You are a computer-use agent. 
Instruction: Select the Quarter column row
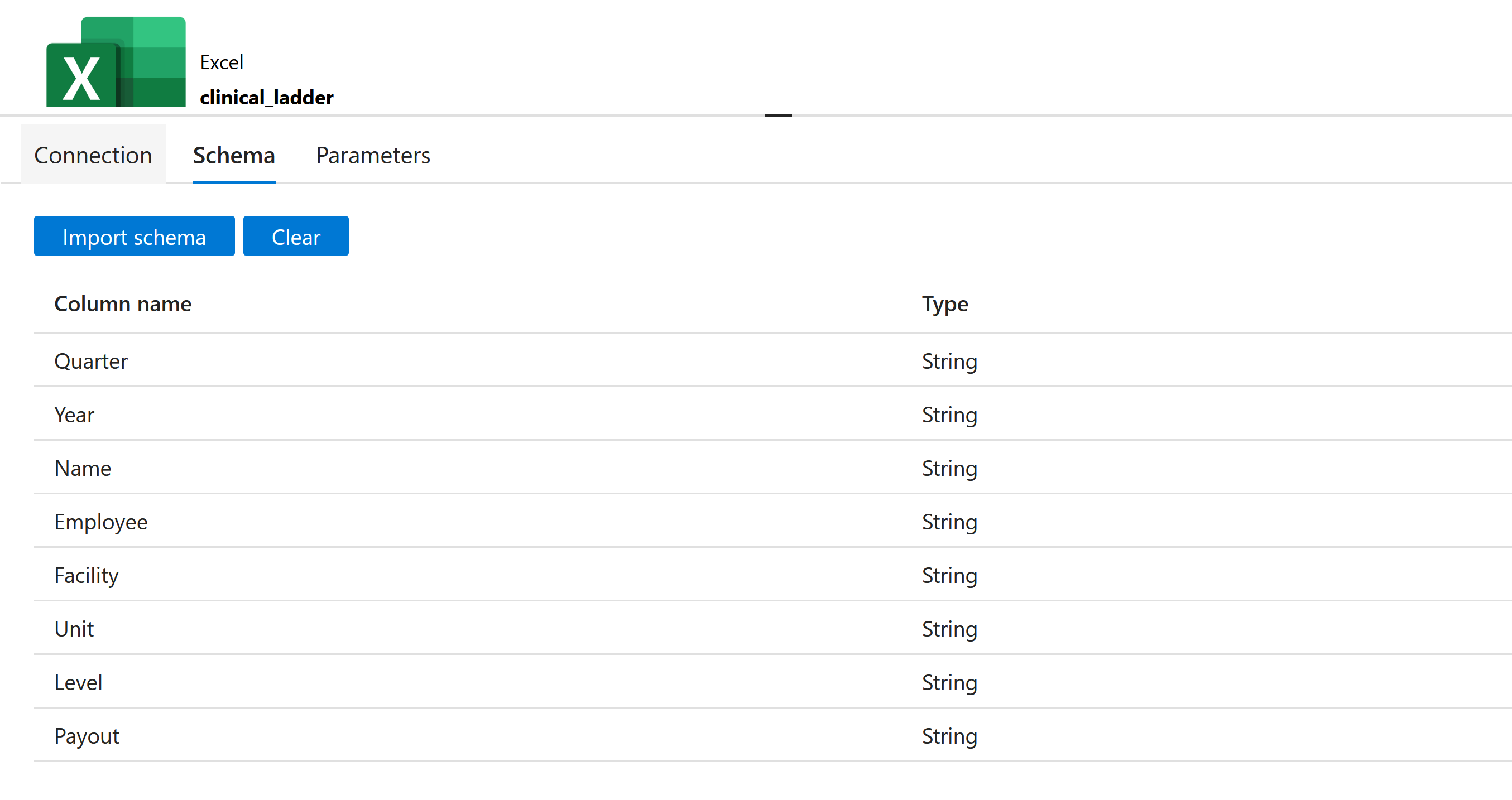coord(772,361)
